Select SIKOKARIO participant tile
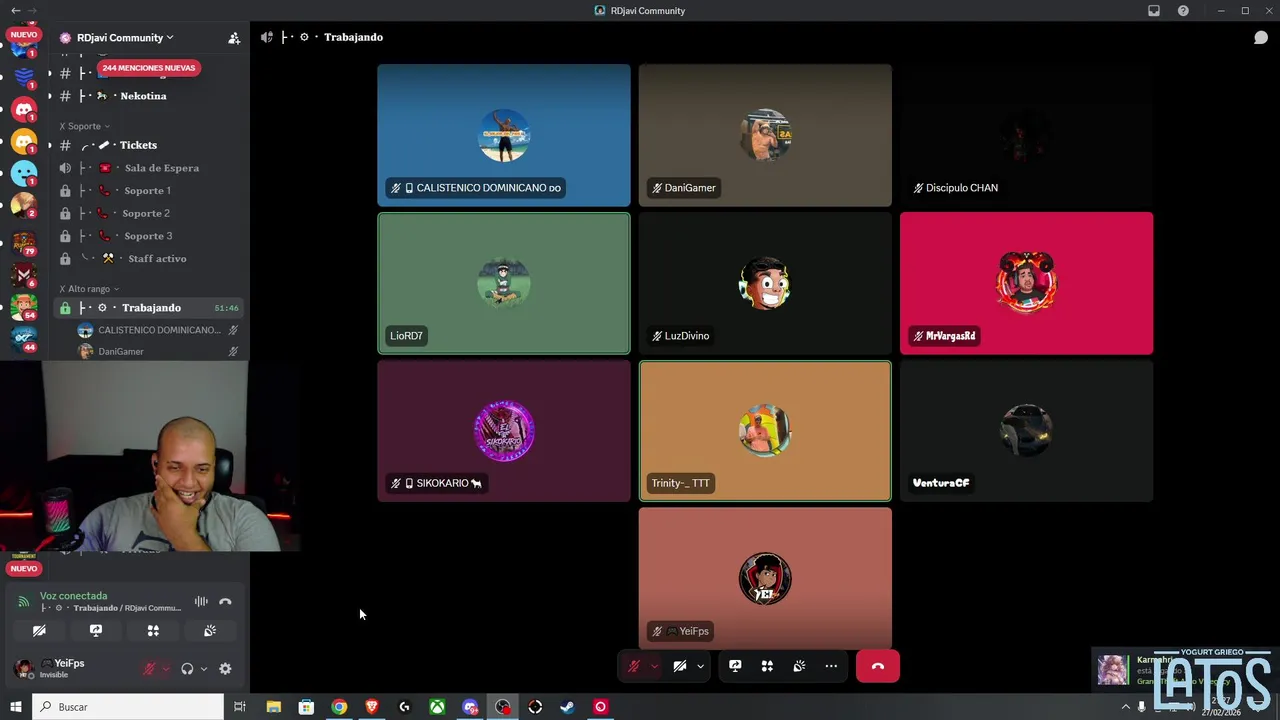1280x720 pixels. (x=504, y=431)
